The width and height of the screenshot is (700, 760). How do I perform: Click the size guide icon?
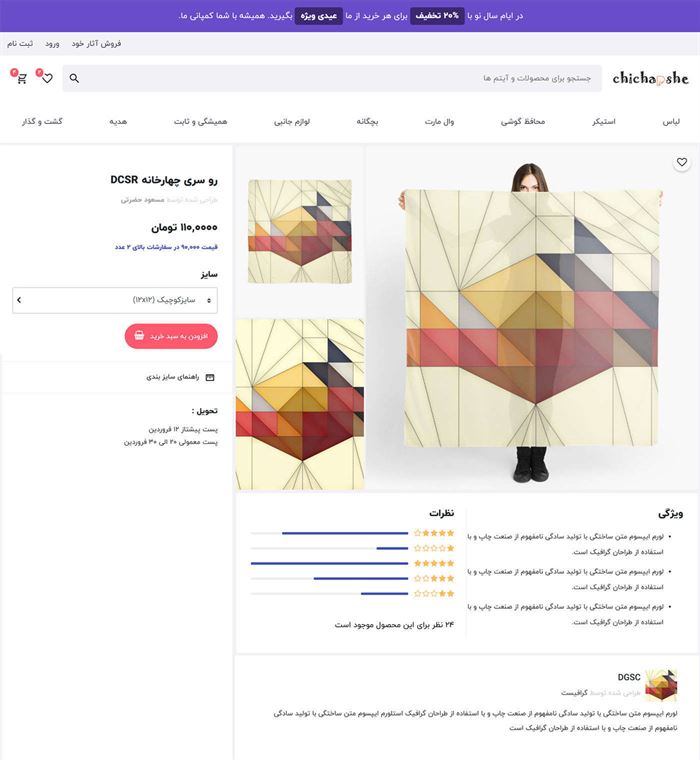coord(210,377)
